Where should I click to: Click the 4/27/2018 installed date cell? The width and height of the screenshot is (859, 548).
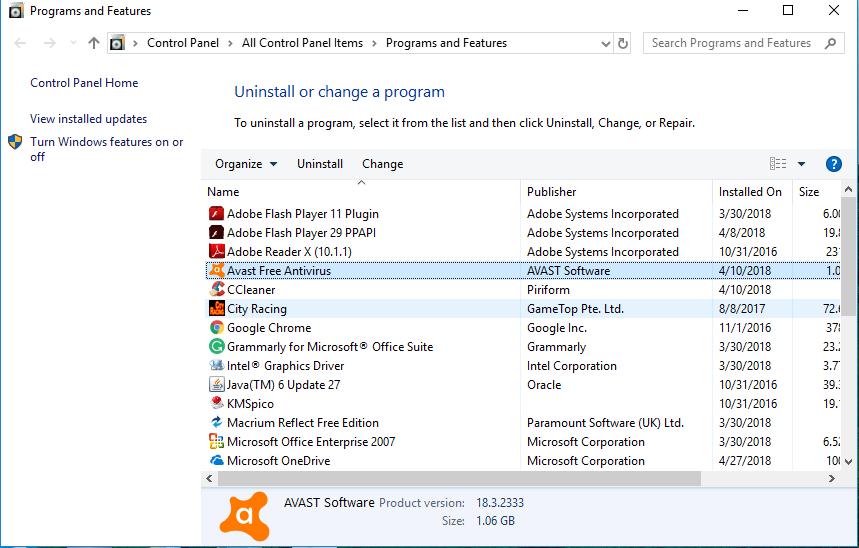pos(745,461)
